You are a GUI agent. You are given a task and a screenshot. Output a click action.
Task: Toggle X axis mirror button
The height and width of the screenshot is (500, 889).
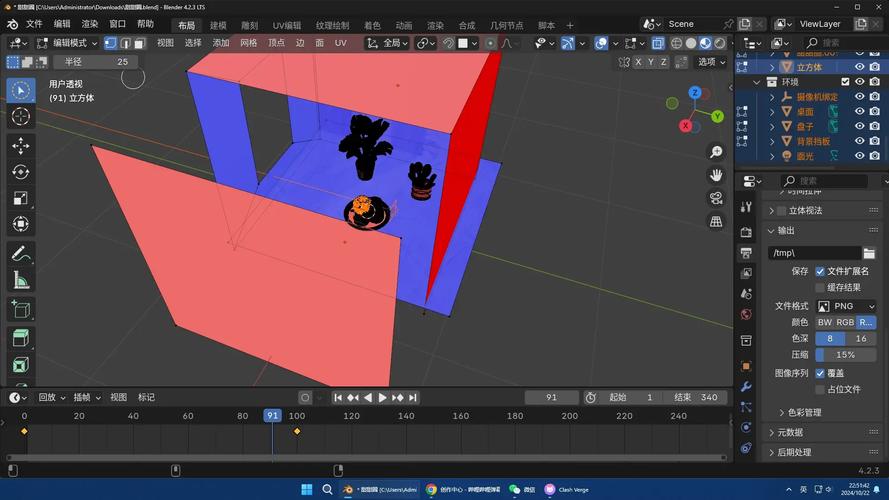(x=638, y=62)
